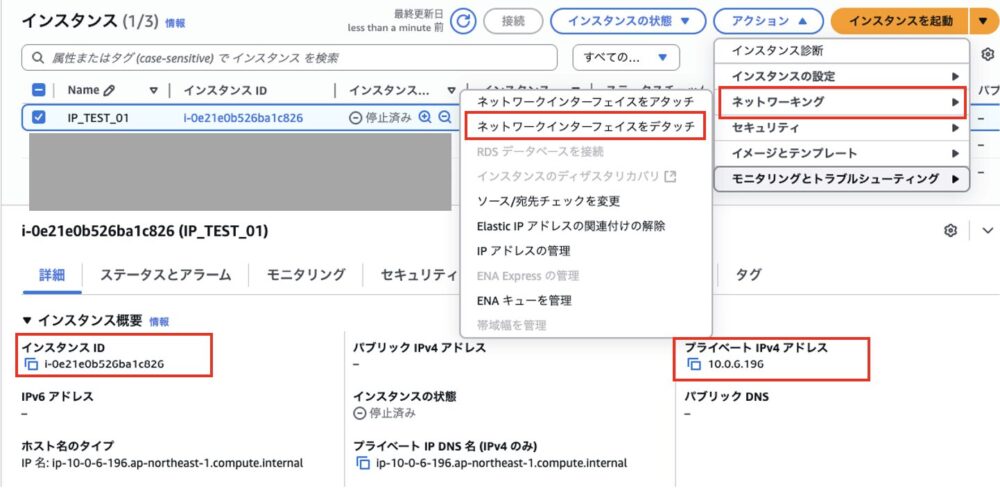Image resolution: width=1000 pixels, height=491 pixels.
Task: Collapse the インスタンス概要 section
Action: tap(27, 321)
